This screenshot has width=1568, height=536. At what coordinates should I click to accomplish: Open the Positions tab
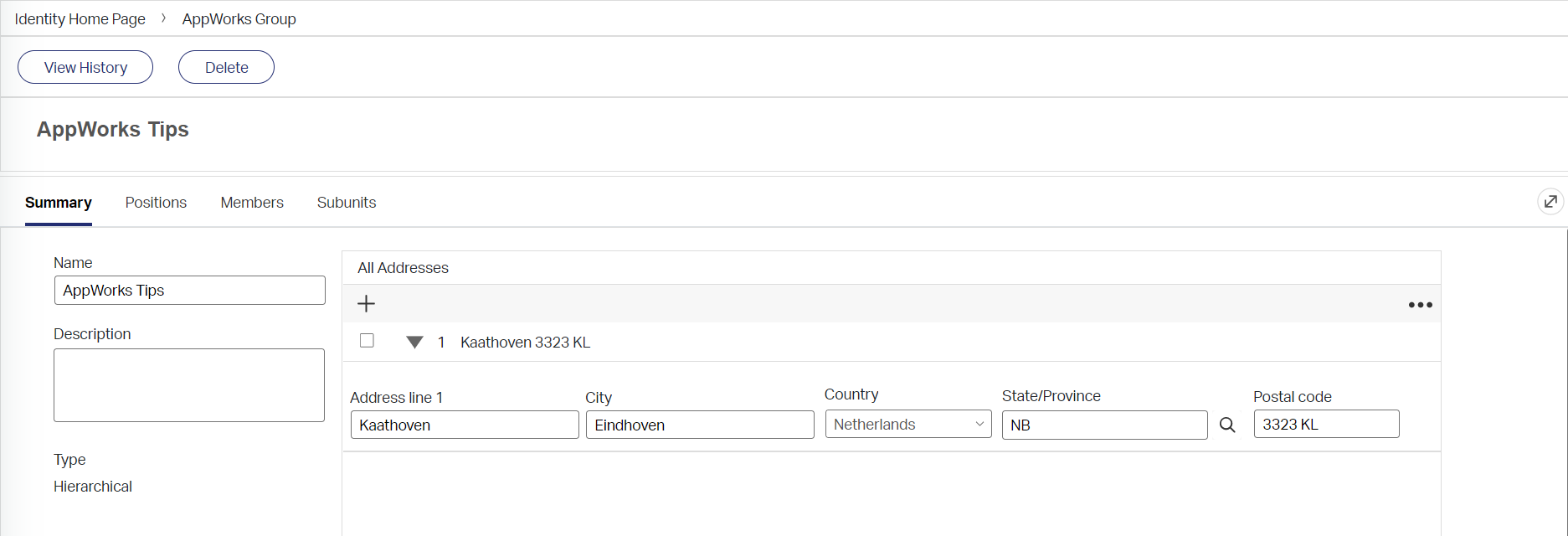pos(156,203)
